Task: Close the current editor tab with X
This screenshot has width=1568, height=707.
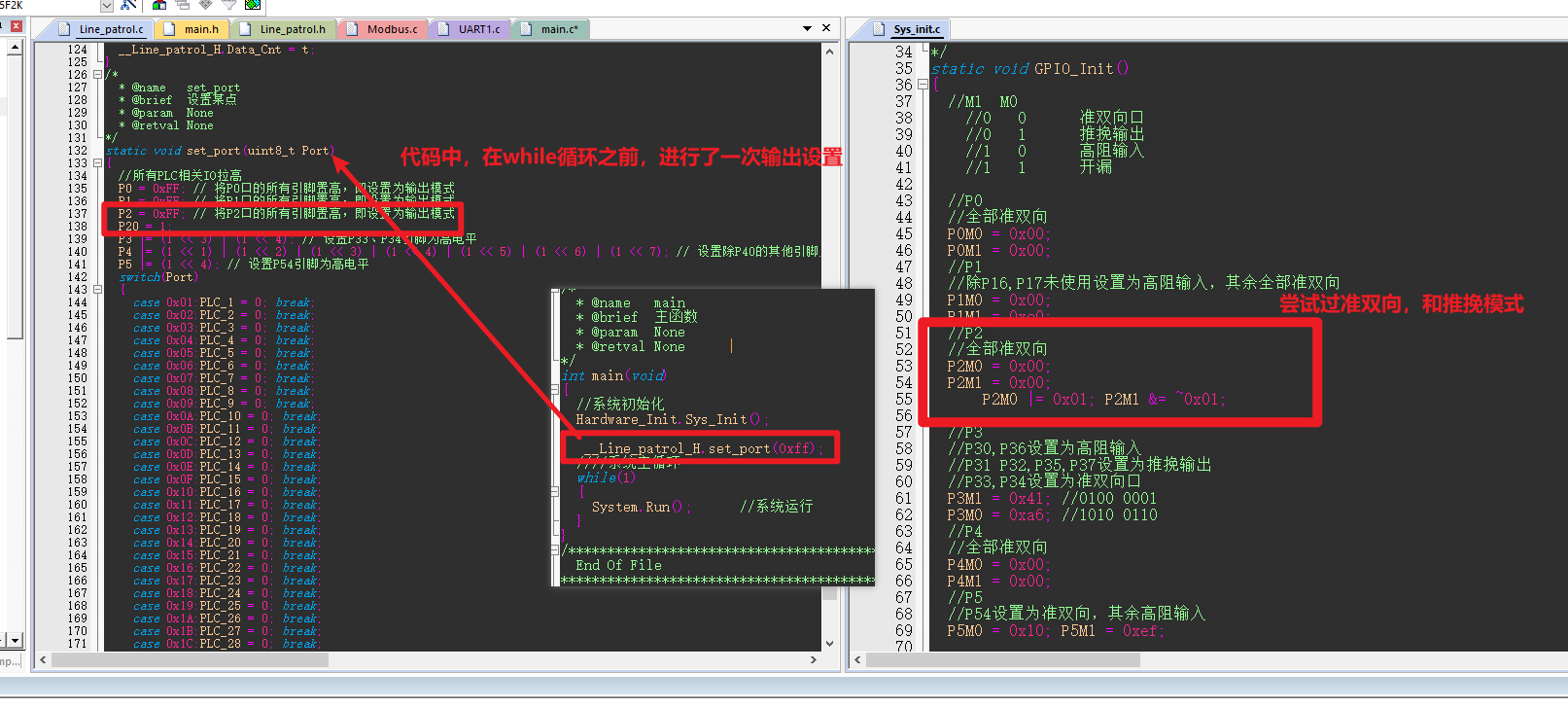Action: [826, 28]
